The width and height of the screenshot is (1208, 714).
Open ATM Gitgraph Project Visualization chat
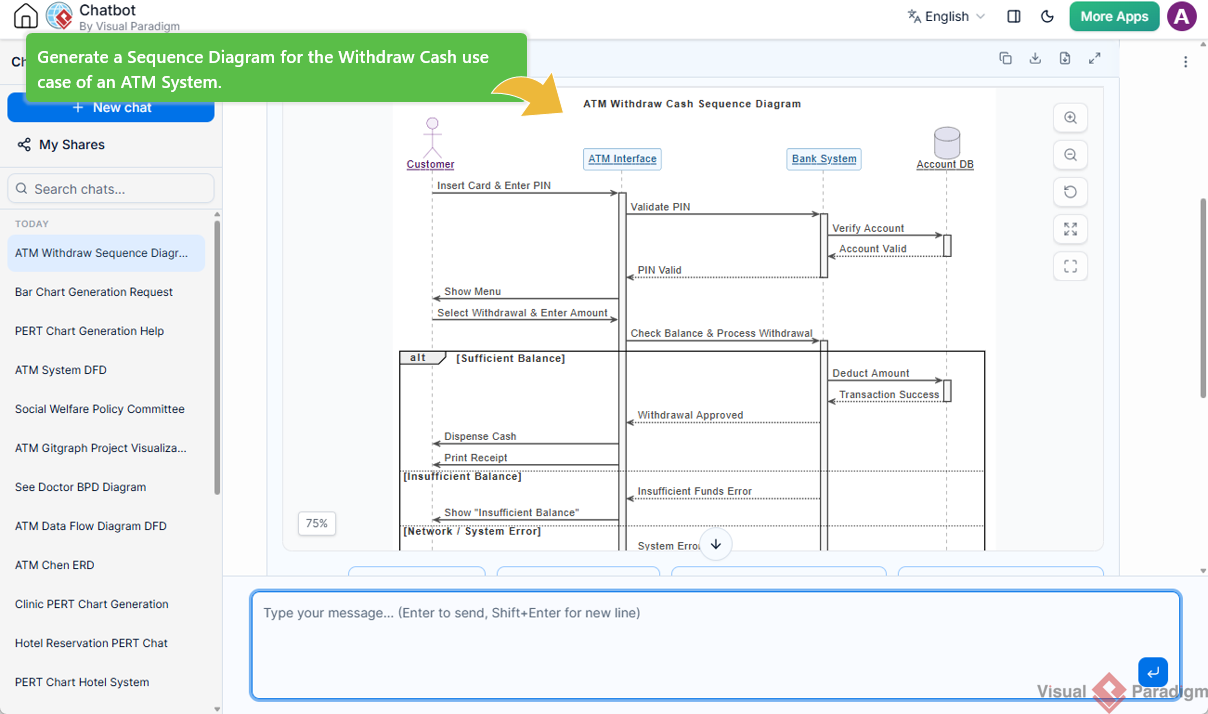(106, 448)
